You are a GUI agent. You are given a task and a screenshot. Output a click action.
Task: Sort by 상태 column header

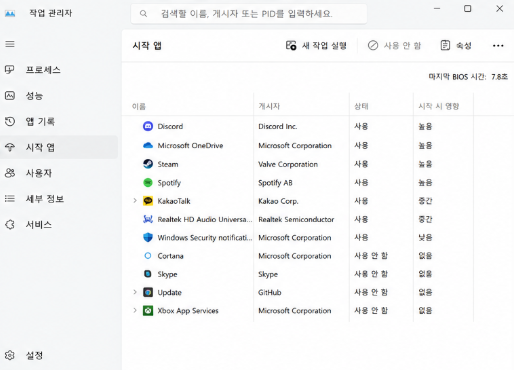tap(361, 106)
